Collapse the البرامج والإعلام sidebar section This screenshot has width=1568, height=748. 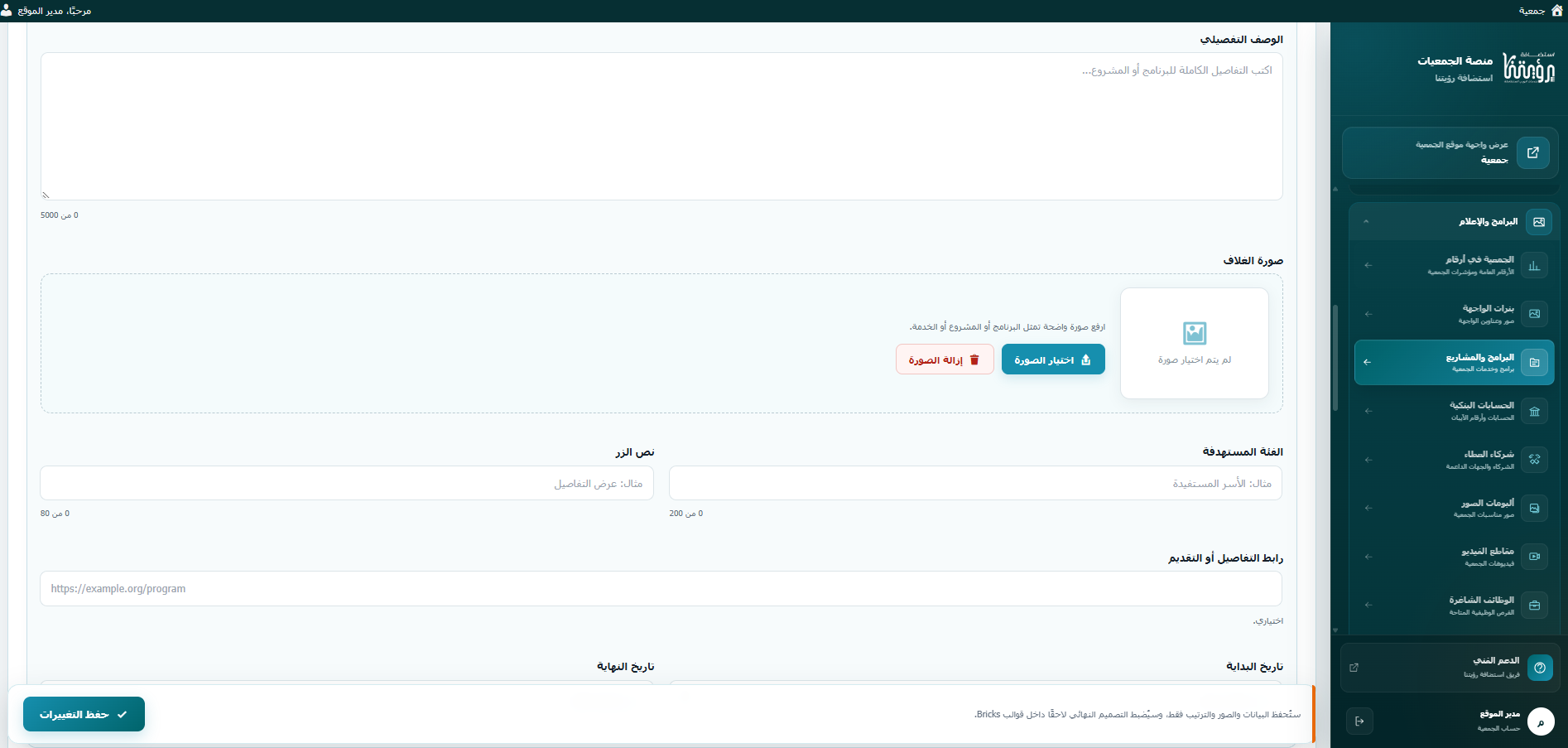pyautogui.click(x=1366, y=222)
